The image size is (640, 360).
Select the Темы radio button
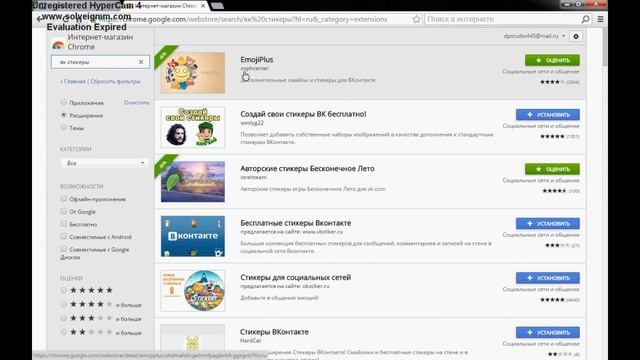(64, 128)
